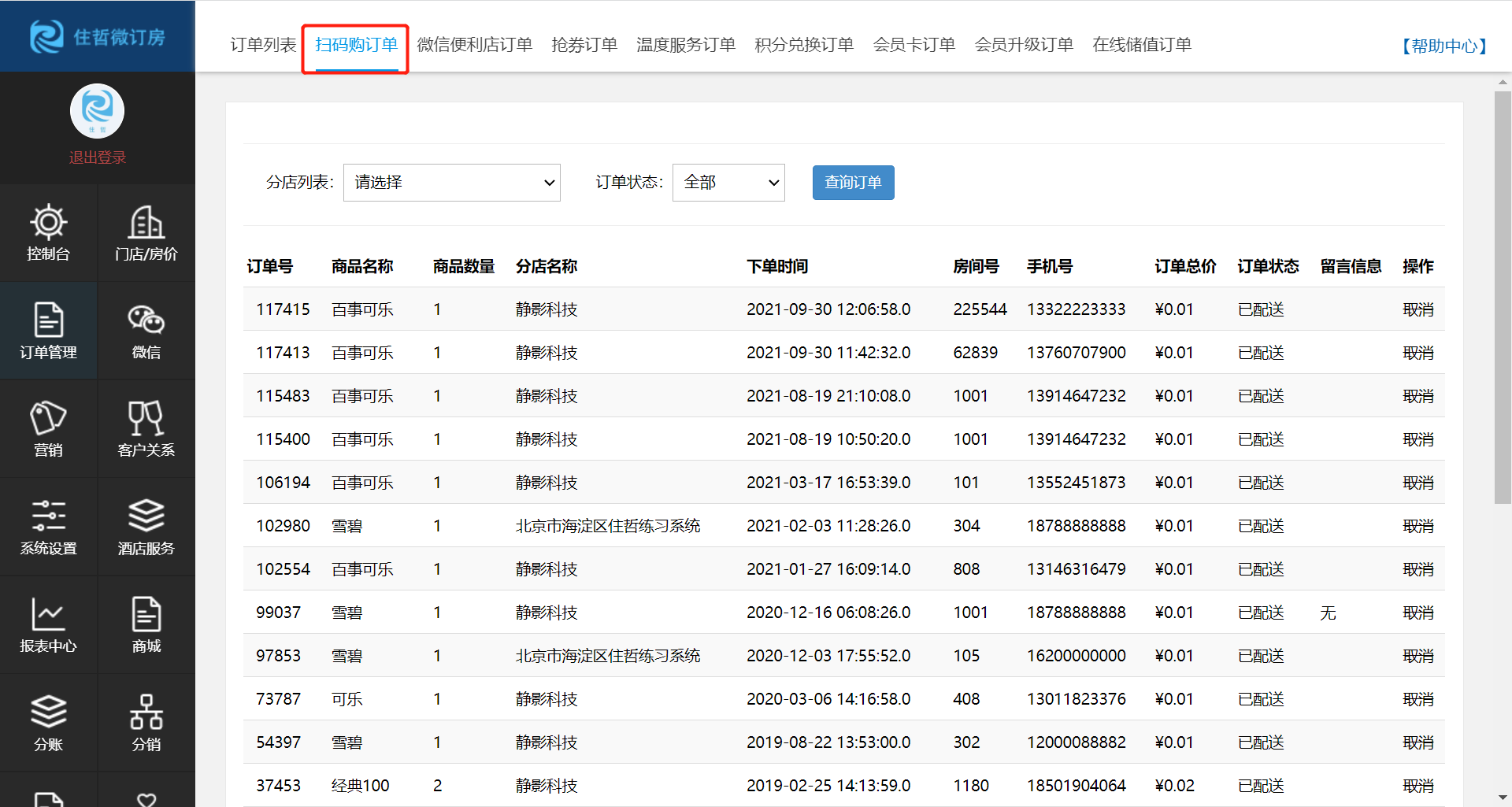Open 系统设置 sidebar icon
The height and width of the screenshot is (807, 1512).
point(48,527)
